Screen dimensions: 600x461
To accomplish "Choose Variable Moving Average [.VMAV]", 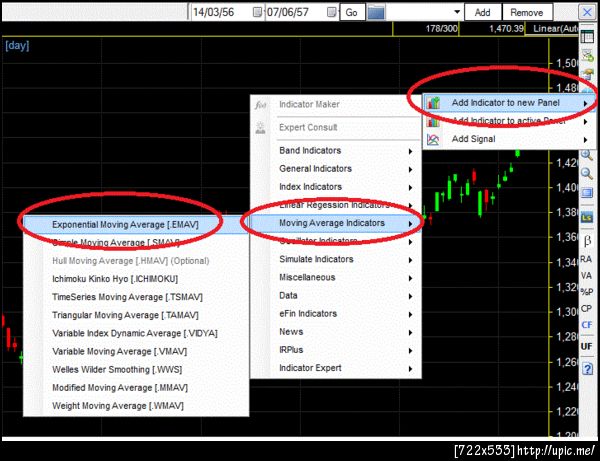I will pyautogui.click(x=136, y=352).
